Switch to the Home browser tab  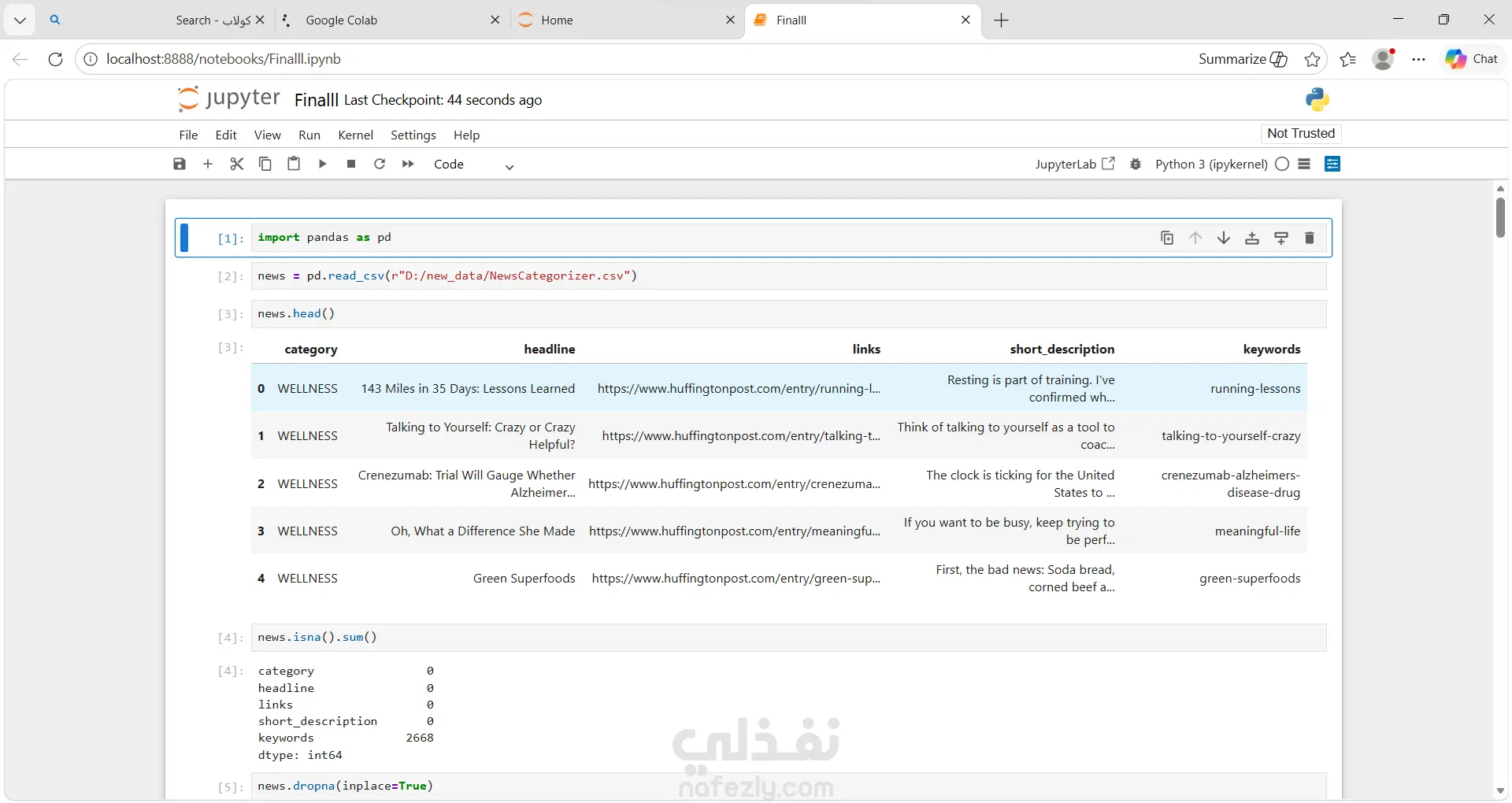point(628,20)
